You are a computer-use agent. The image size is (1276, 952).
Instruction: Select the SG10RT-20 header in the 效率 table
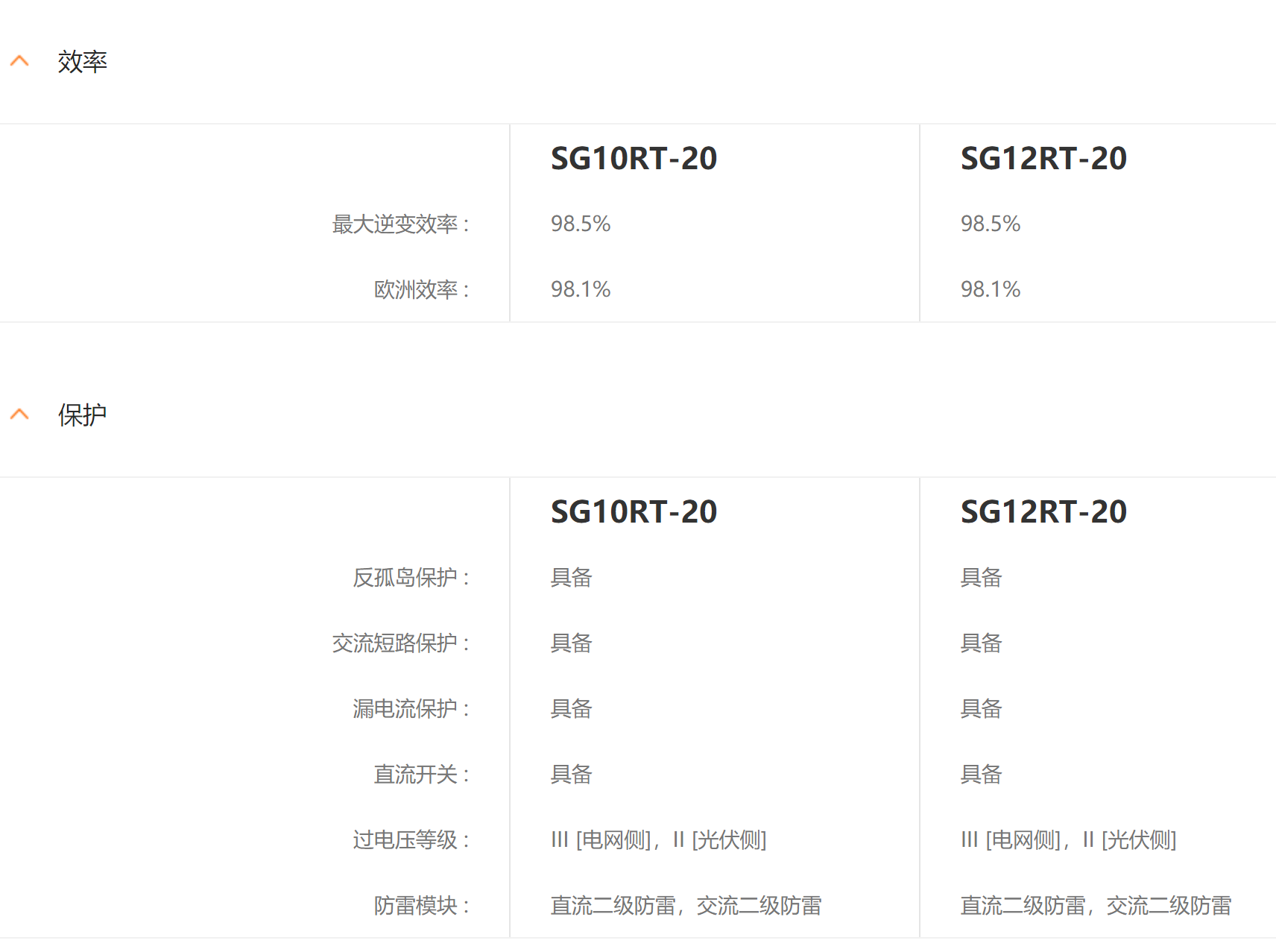(x=634, y=159)
